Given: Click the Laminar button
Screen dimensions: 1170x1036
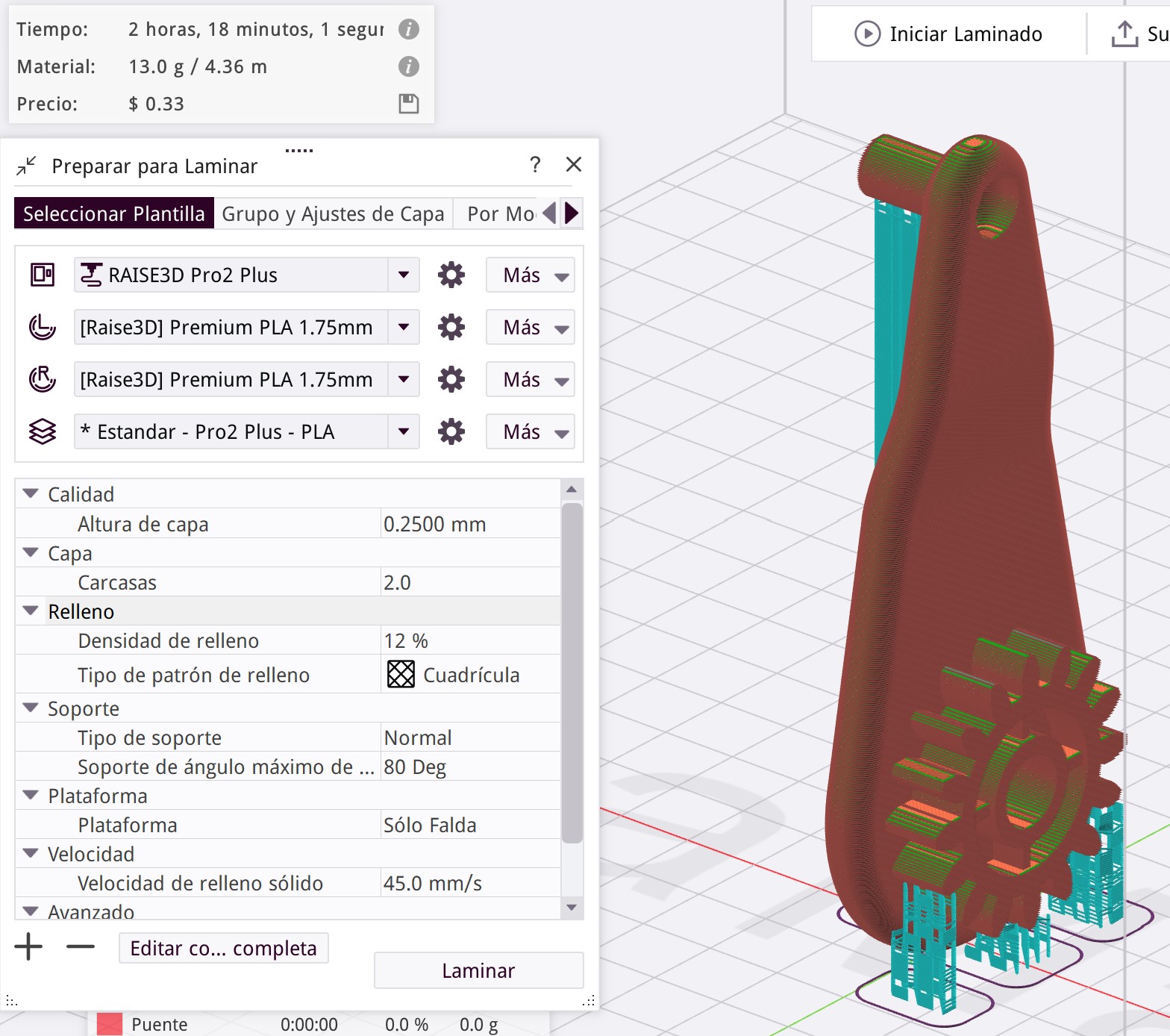Looking at the screenshot, I should tap(478, 970).
